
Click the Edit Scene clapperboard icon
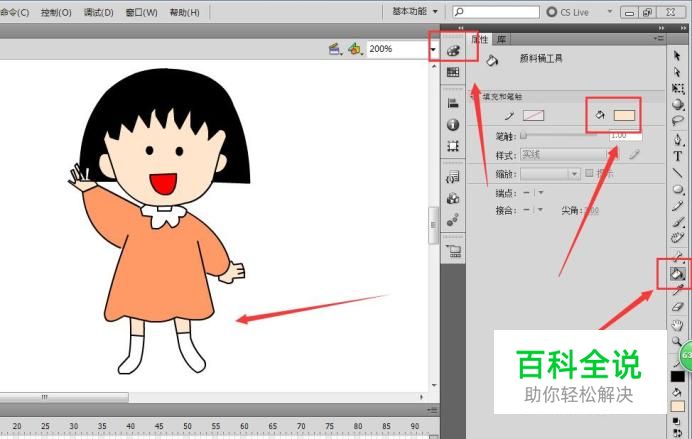point(335,49)
